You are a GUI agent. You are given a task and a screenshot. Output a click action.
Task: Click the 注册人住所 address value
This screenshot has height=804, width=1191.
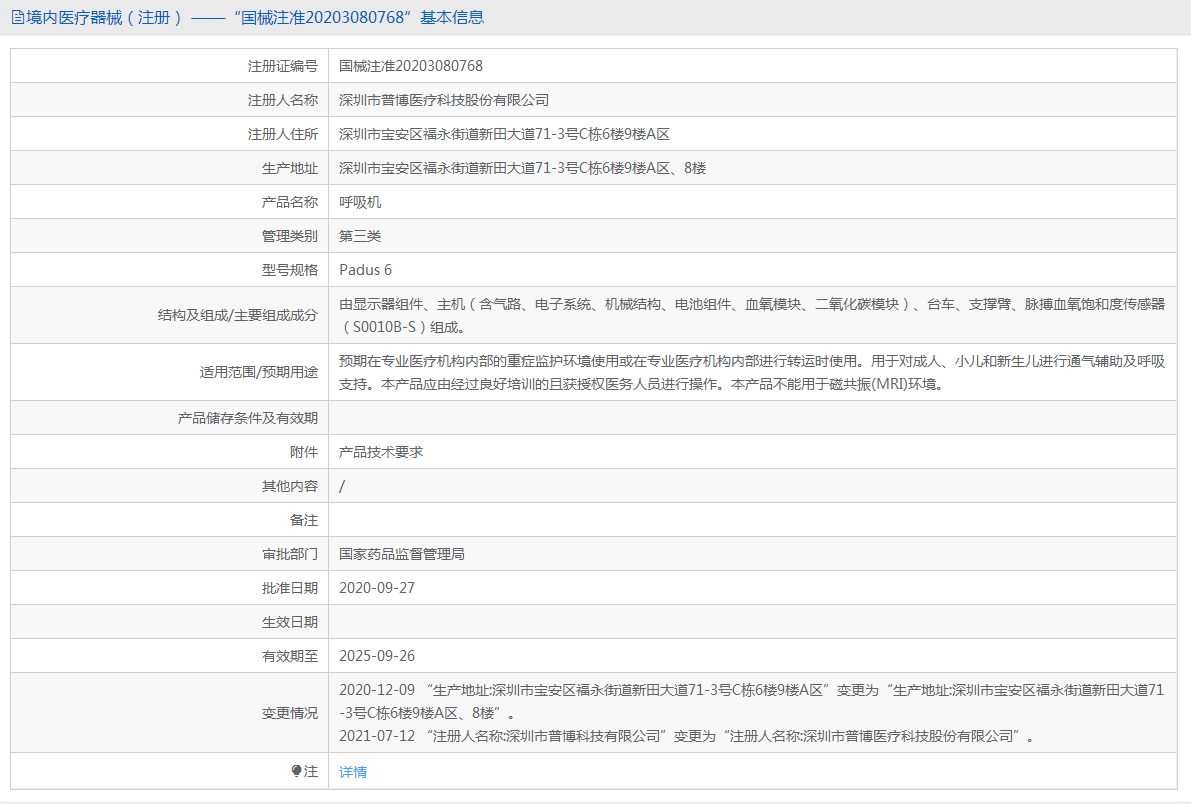(504, 134)
